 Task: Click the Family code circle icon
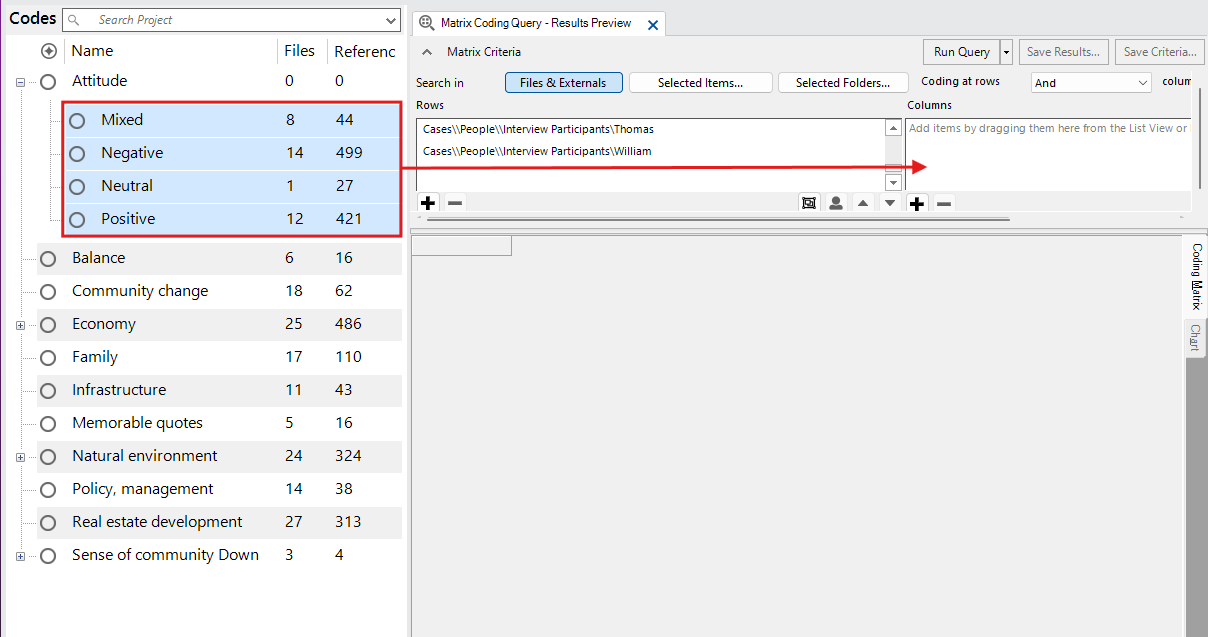[x=48, y=358]
